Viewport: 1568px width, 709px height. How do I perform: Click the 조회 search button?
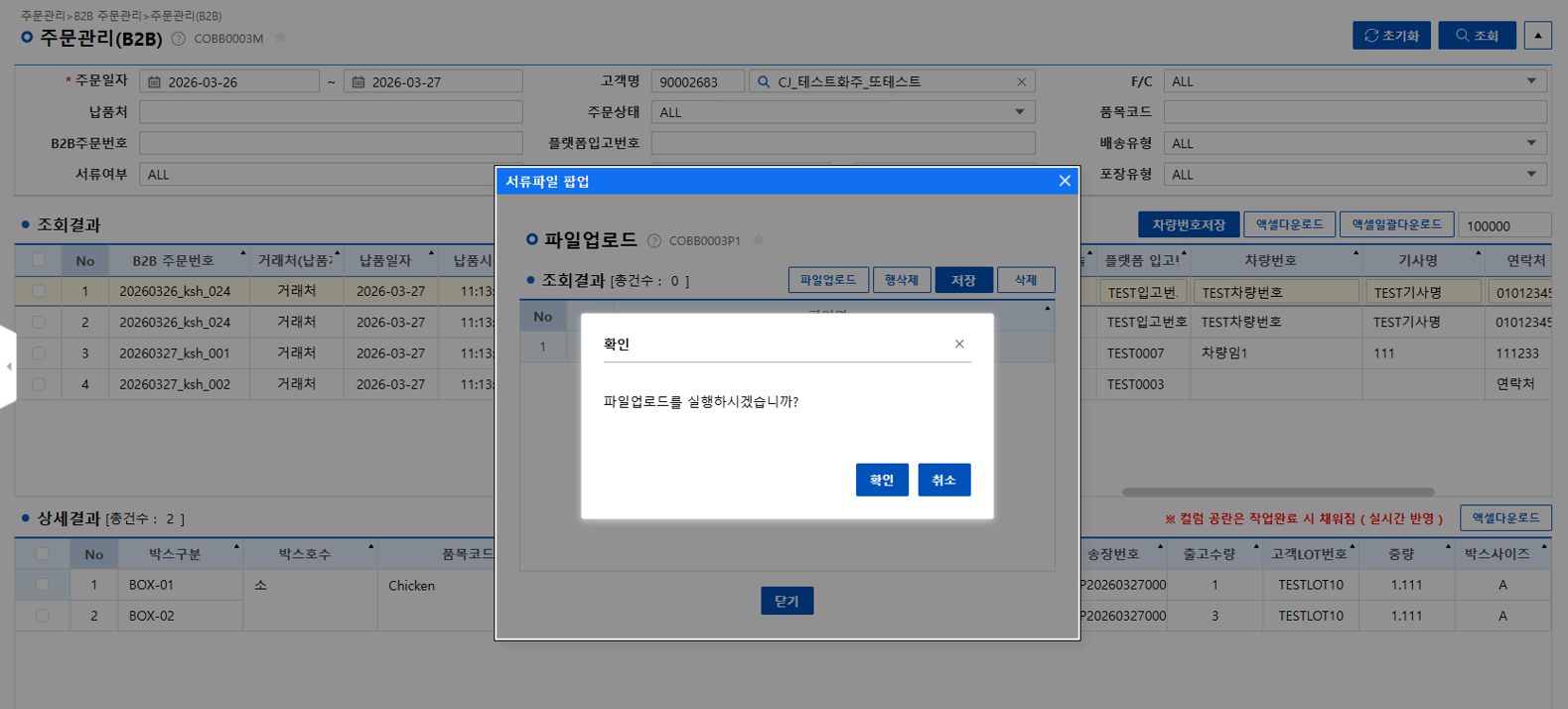[1478, 35]
